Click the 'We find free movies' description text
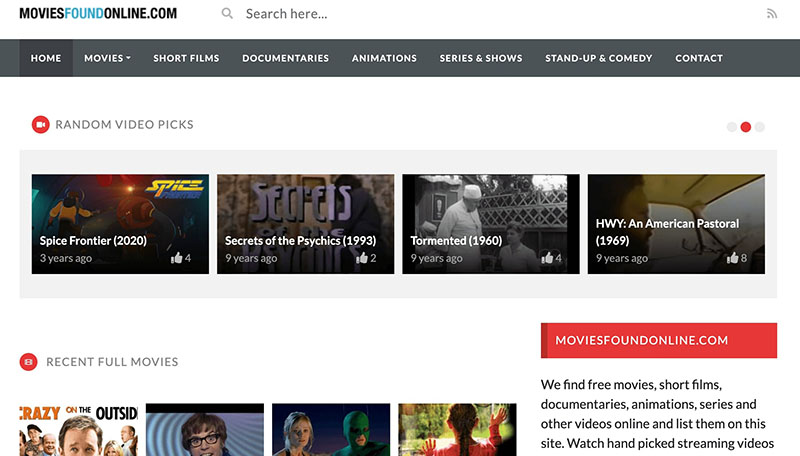Viewport: 800px width, 456px height. point(658,414)
